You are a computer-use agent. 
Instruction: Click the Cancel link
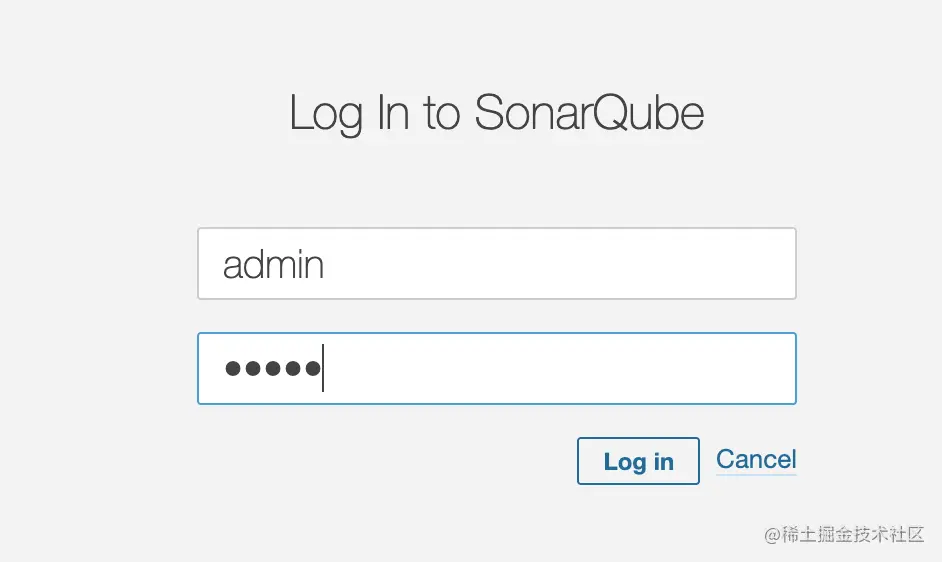(756, 459)
